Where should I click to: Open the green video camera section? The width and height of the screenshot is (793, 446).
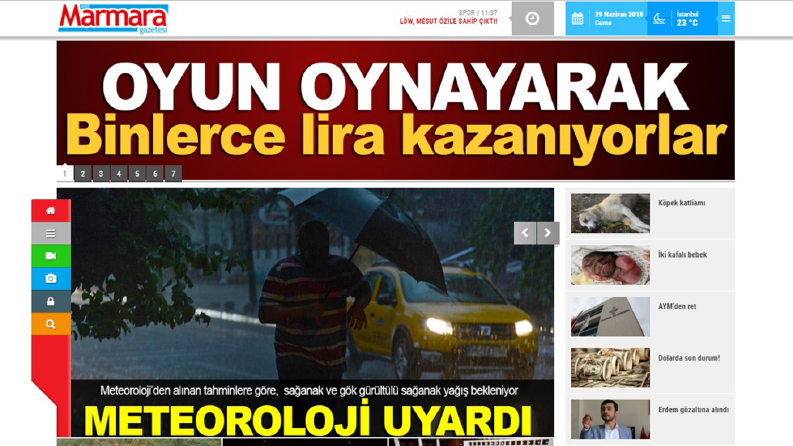[x=51, y=256]
